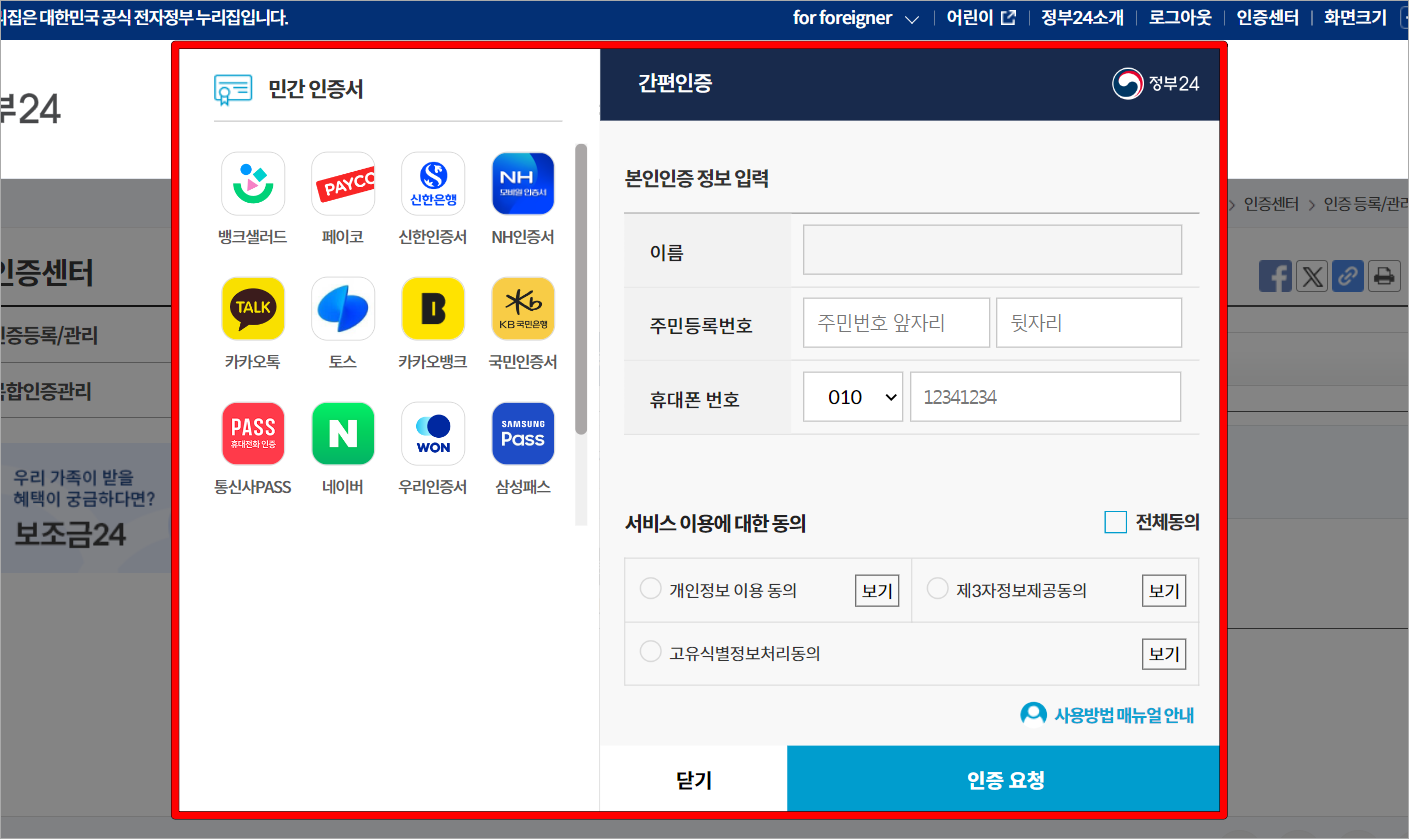Share page via Facebook icon
This screenshot has height=839, width=1409.
(x=1275, y=276)
